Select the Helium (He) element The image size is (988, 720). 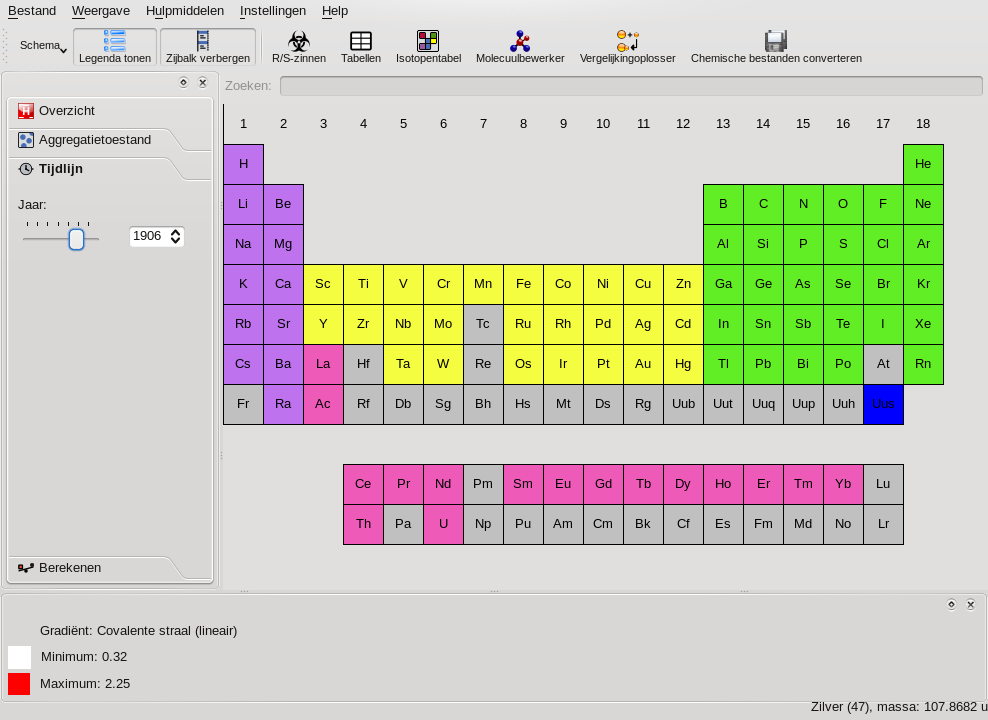(923, 164)
